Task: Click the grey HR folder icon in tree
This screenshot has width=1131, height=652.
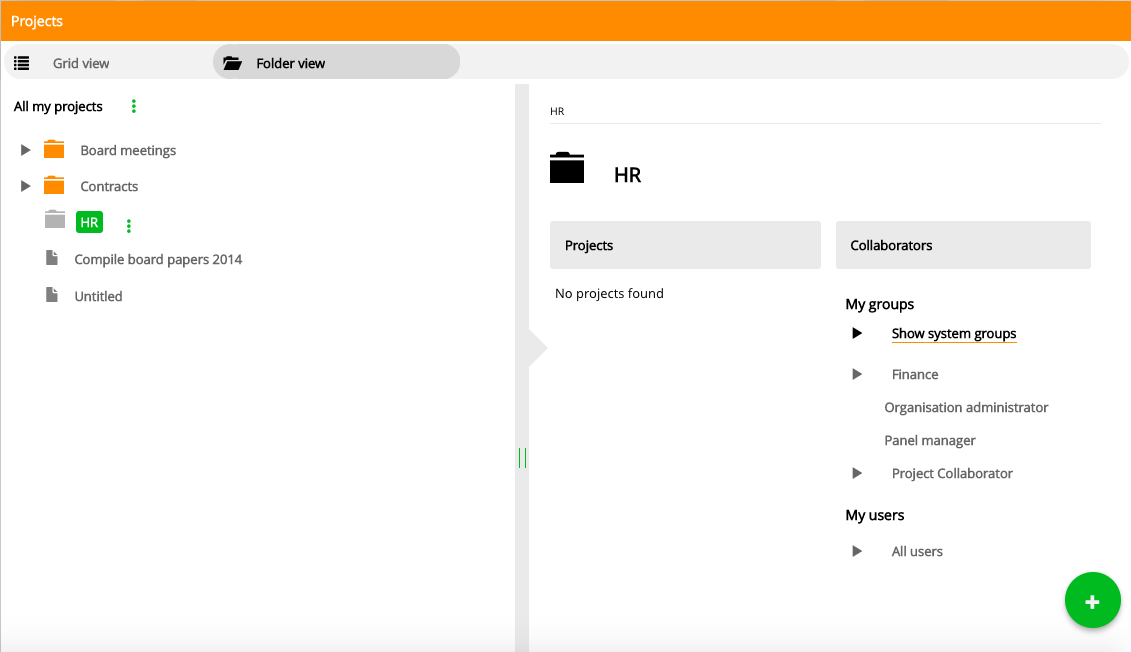Action: point(55,221)
